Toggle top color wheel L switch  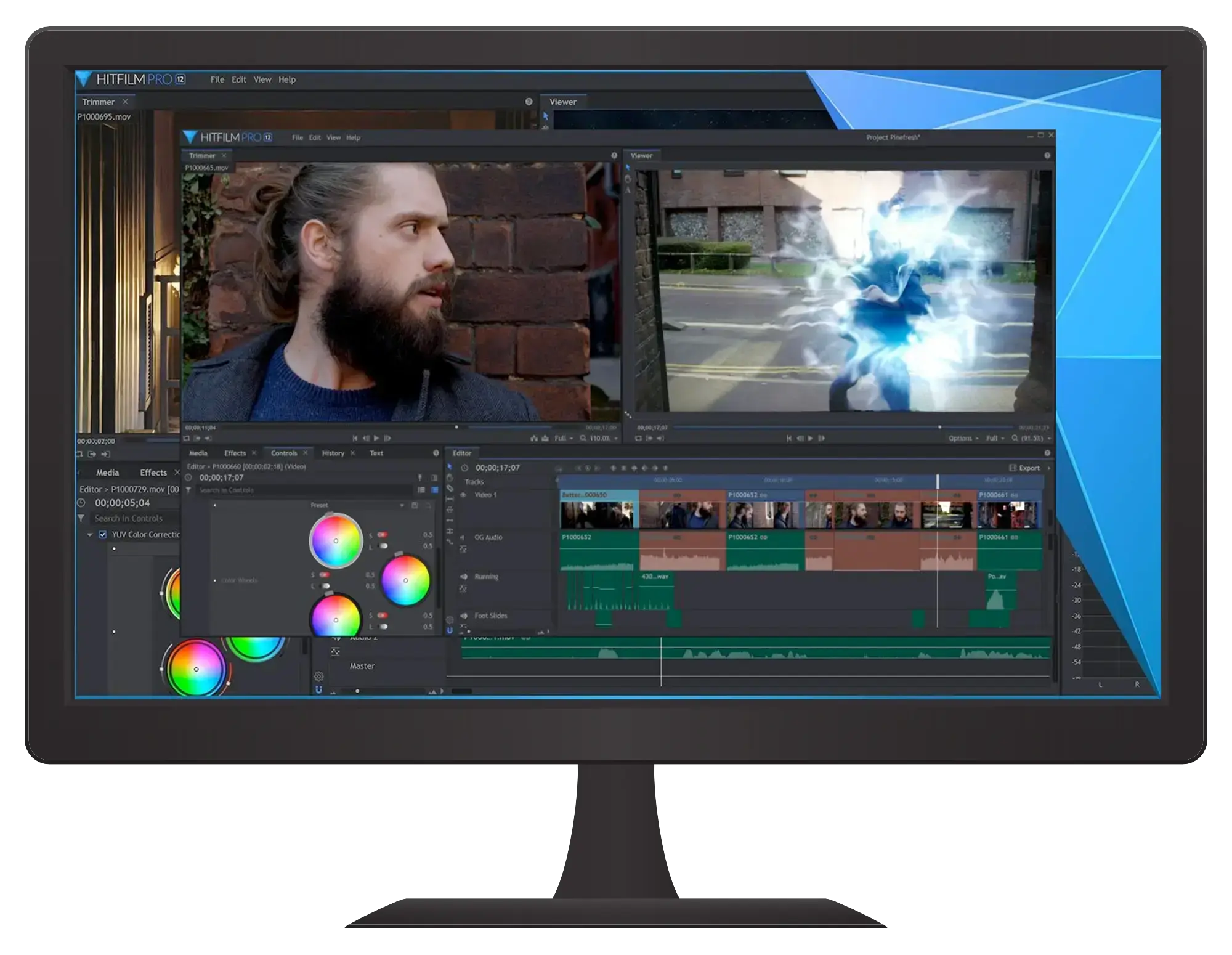(383, 546)
